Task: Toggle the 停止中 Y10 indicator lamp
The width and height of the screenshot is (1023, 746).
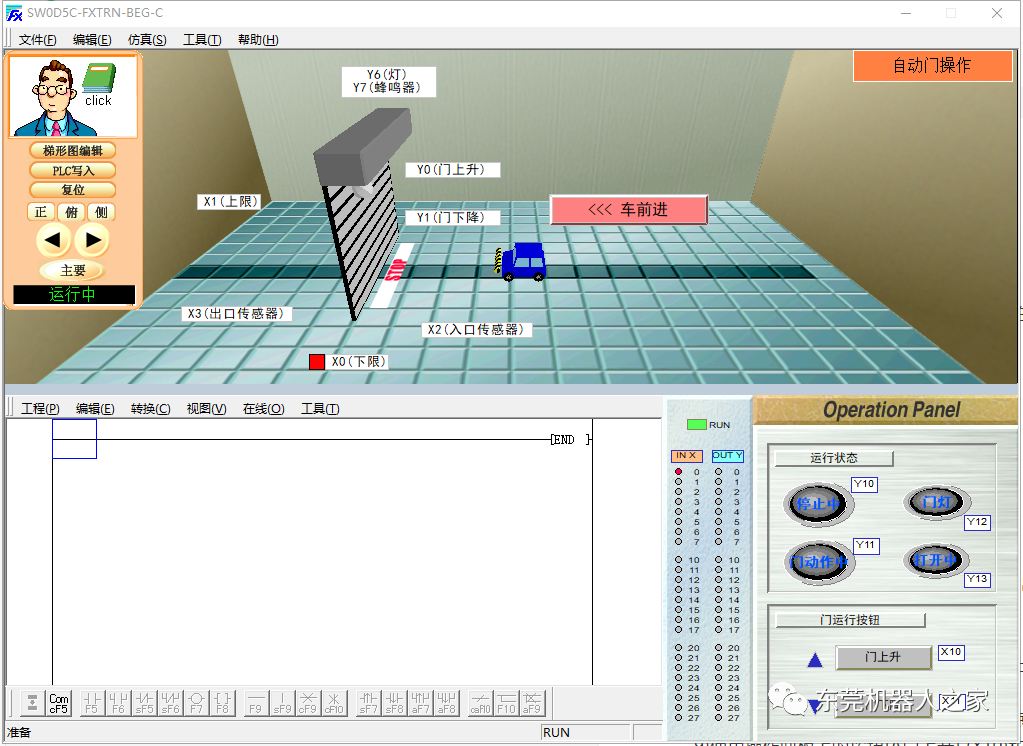Action: pos(819,504)
